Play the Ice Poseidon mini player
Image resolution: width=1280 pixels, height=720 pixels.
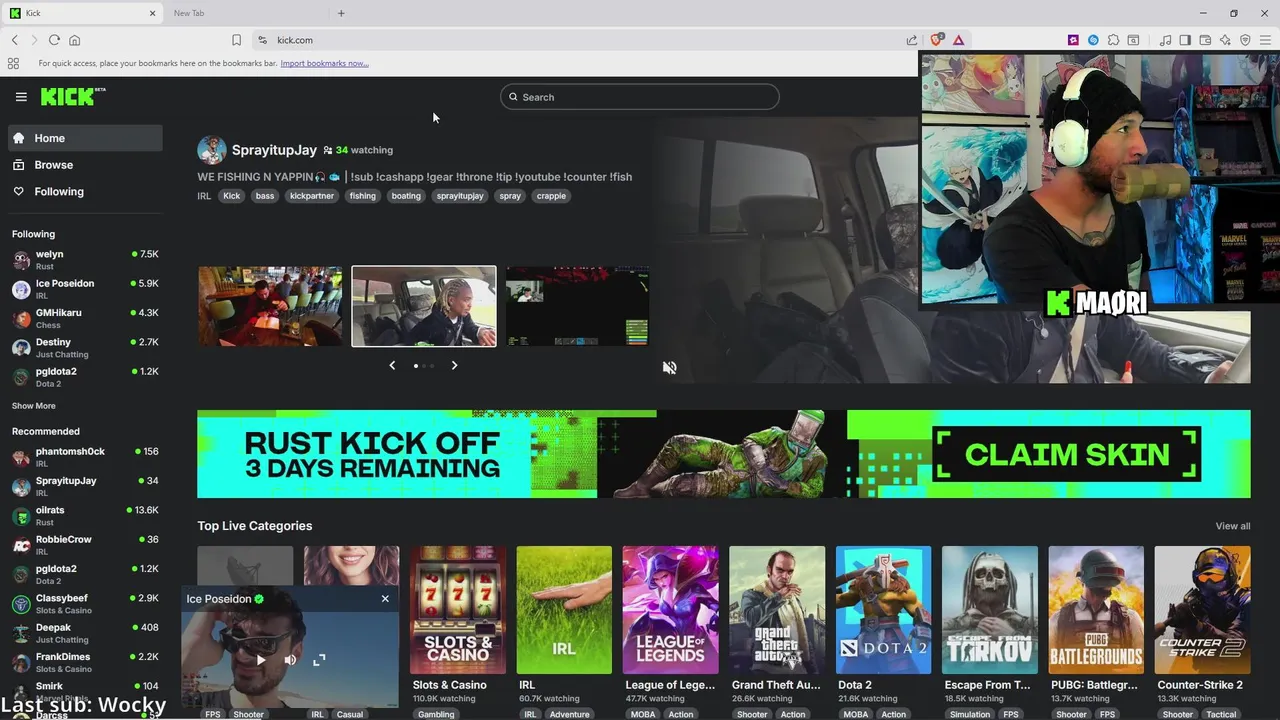(x=261, y=660)
